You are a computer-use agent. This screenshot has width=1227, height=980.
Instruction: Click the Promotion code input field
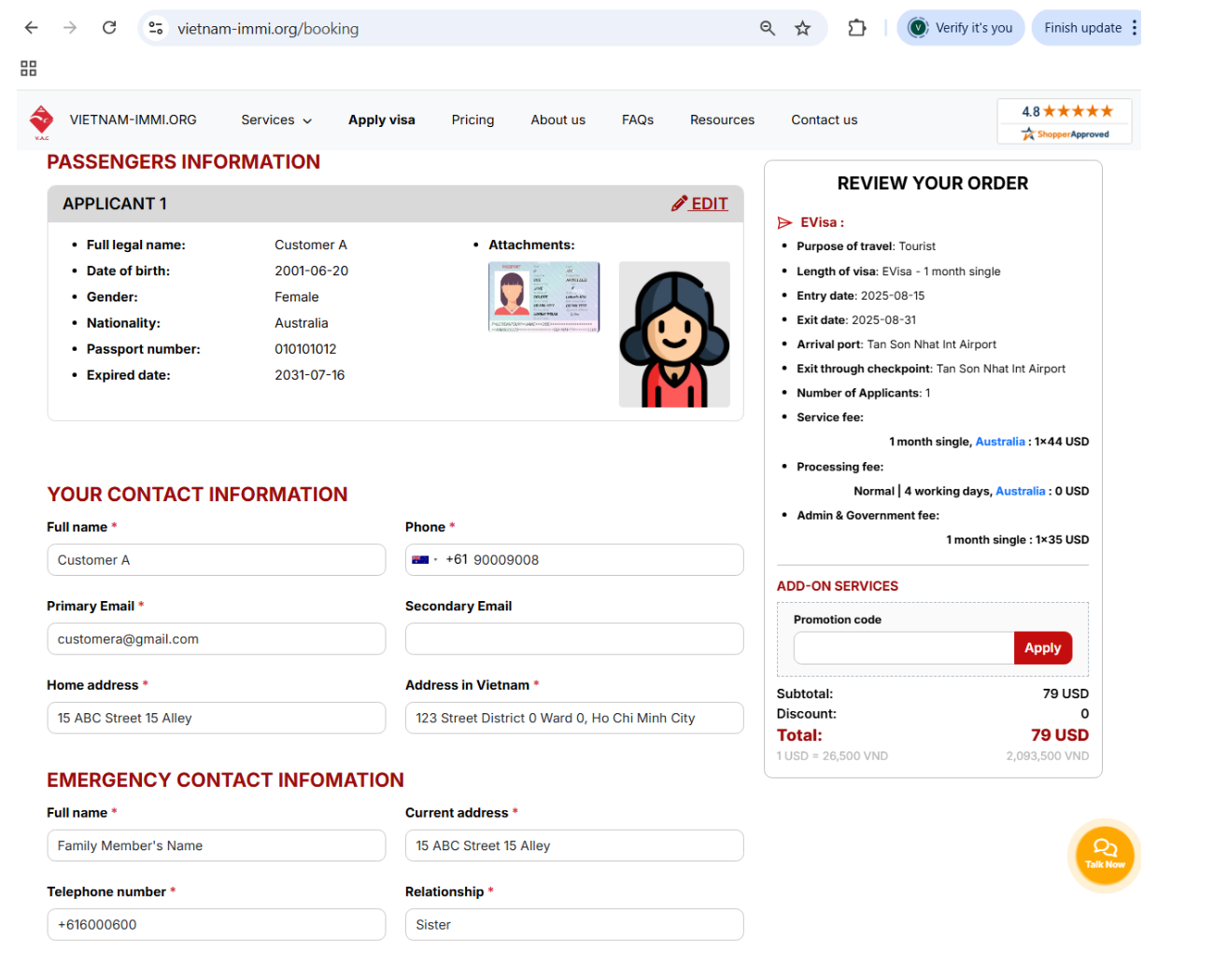[903, 648]
